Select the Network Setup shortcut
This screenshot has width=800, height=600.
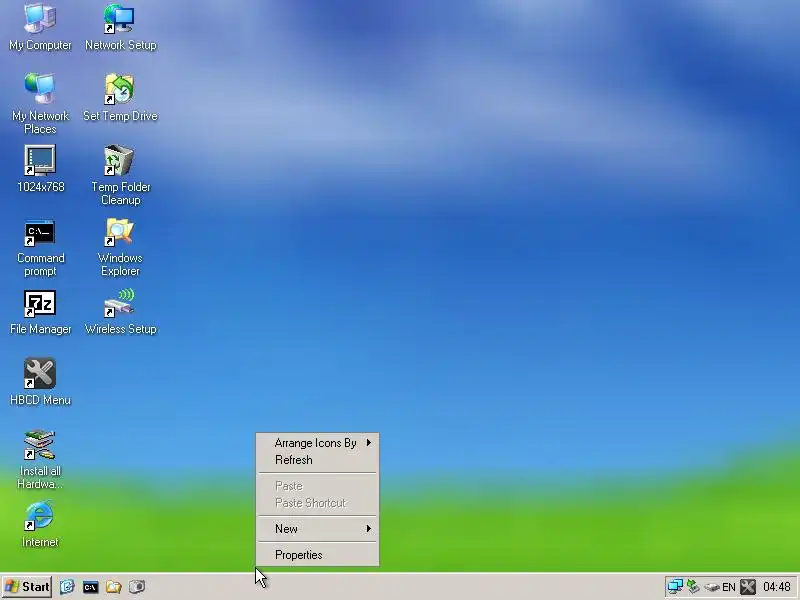pyautogui.click(x=120, y=28)
